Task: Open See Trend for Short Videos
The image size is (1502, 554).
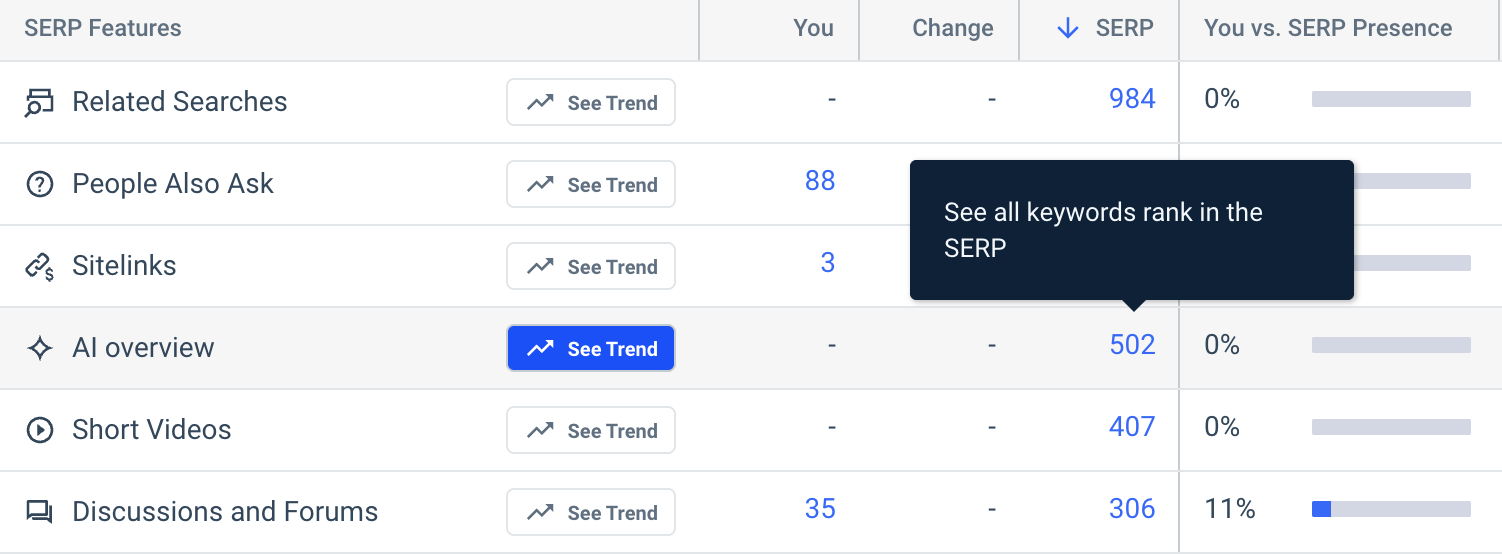Action: 591,430
